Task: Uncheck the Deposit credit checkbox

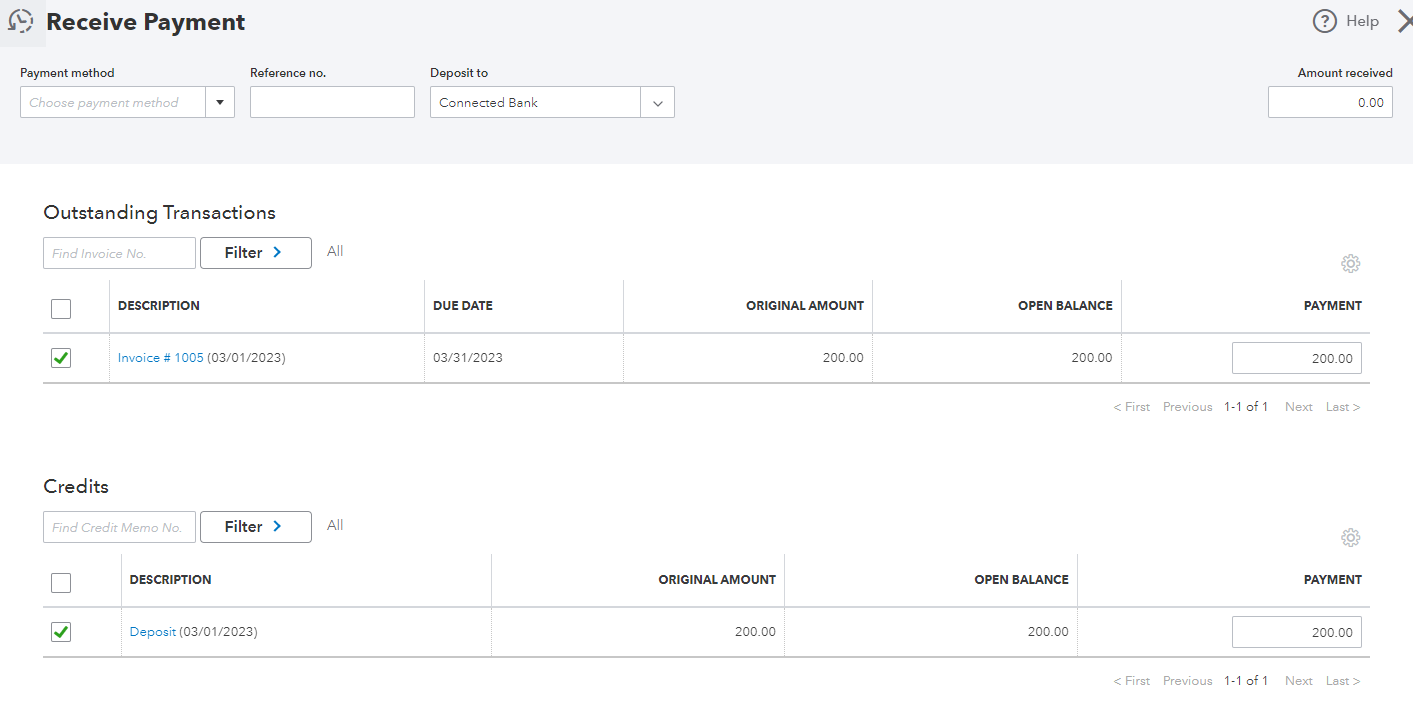Action: point(60,631)
